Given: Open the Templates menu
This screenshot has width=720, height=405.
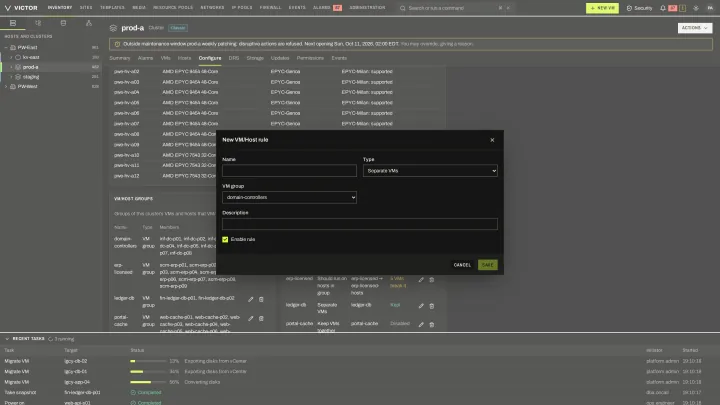Looking at the screenshot, I should (112, 8).
